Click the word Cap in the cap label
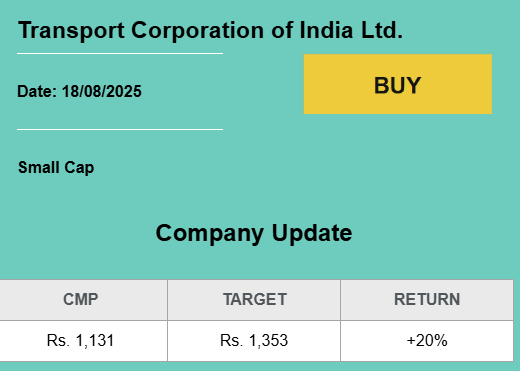Viewport: 520px width, 371px height. tap(79, 168)
